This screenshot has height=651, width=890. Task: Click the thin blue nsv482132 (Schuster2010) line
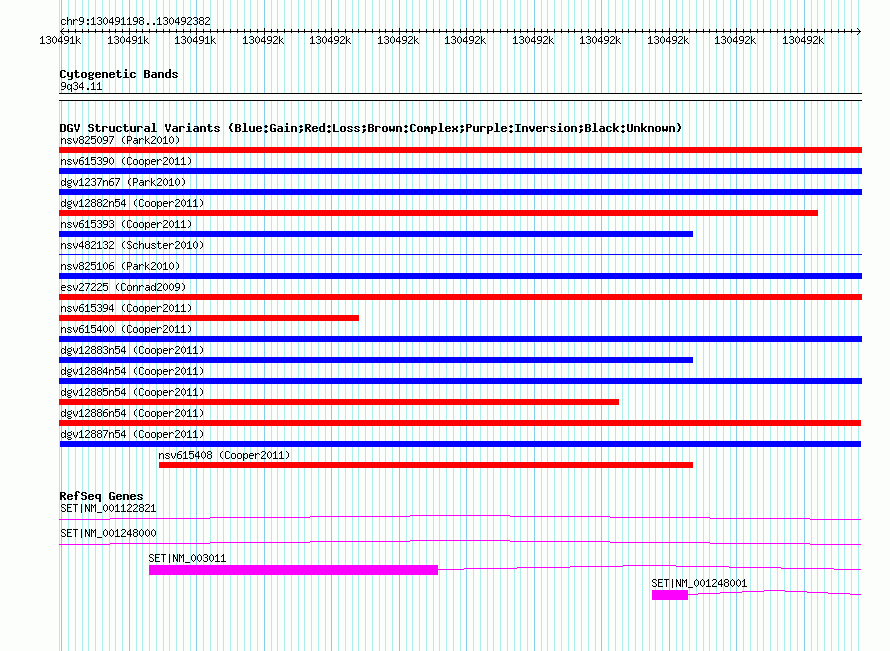pyautogui.click(x=460, y=254)
